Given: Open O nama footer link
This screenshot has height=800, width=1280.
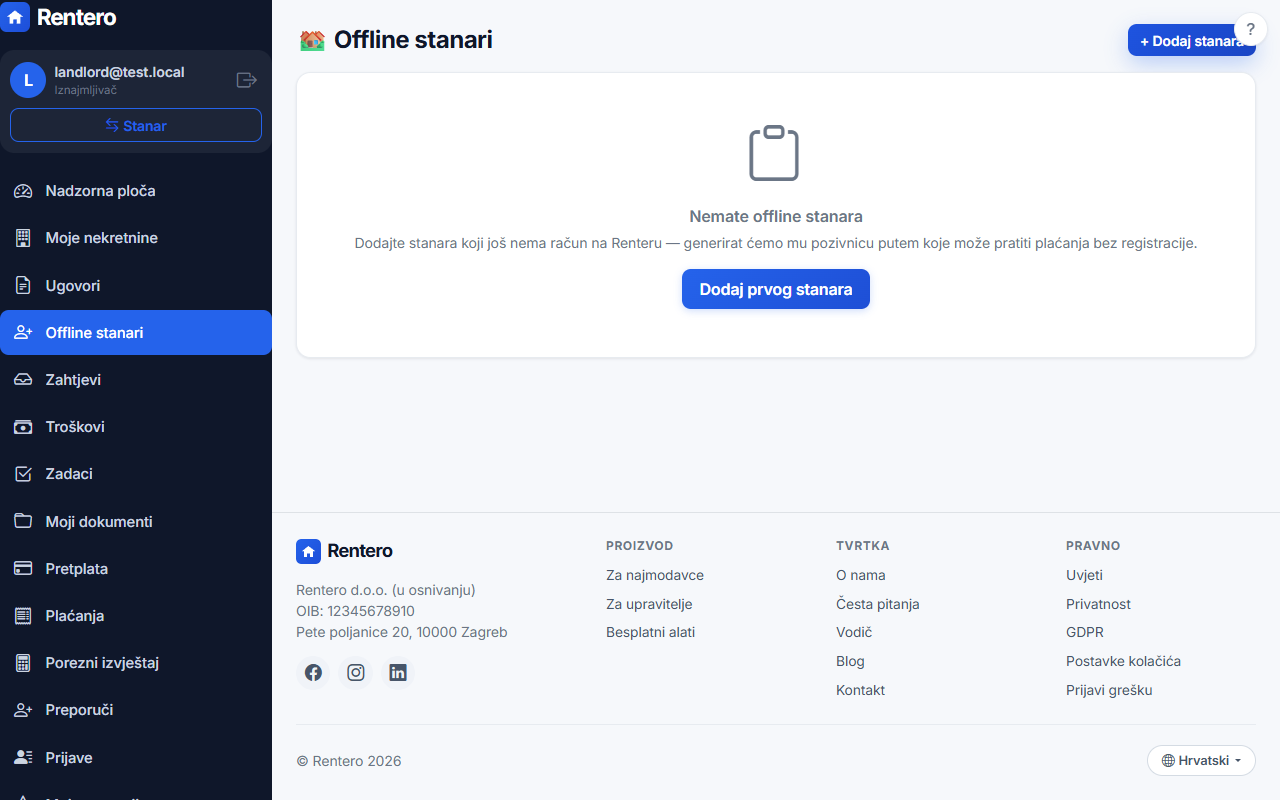Looking at the screenshot, I should [x=860, y=575].
